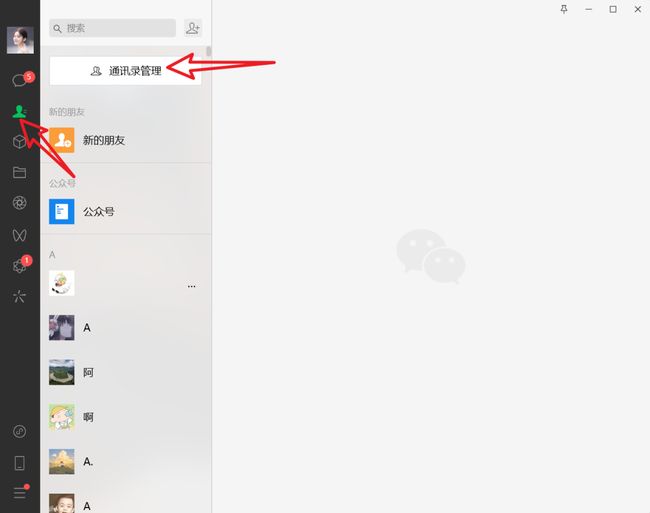Click the ellipsis on the first A contact
Image resolution: width=650 pixels, height=513 pixels.
[191, 286]
